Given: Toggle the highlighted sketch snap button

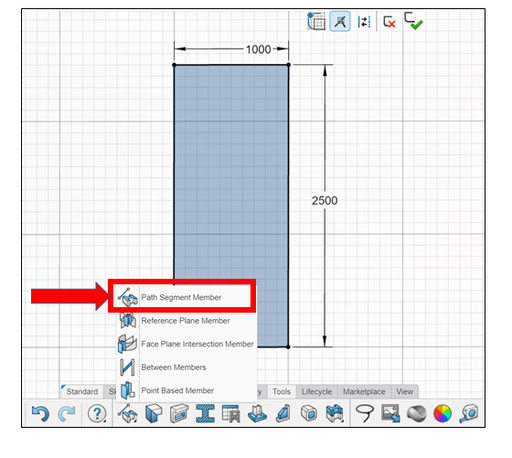Looking at the screenshot, I should pos(340,21).
